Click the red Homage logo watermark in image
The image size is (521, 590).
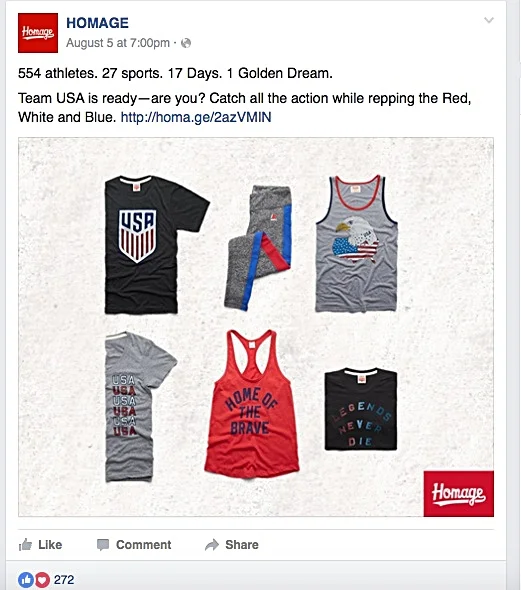[x=459, y=494]
